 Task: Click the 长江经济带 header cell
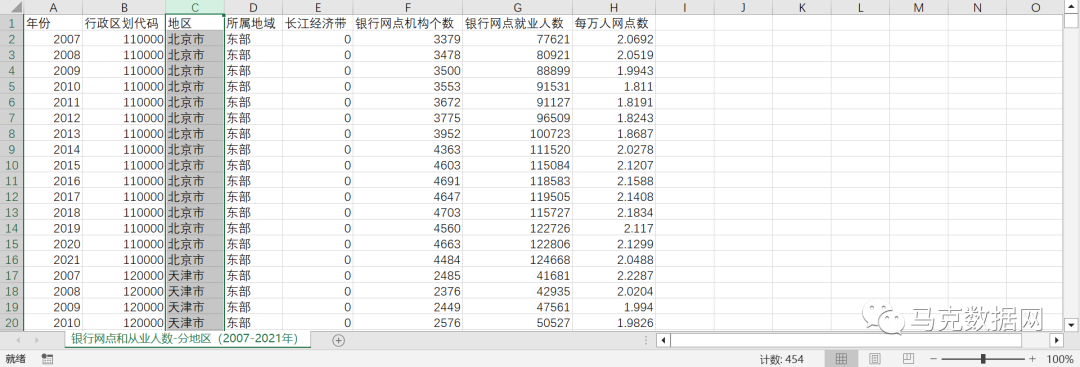tap(318, 23)
